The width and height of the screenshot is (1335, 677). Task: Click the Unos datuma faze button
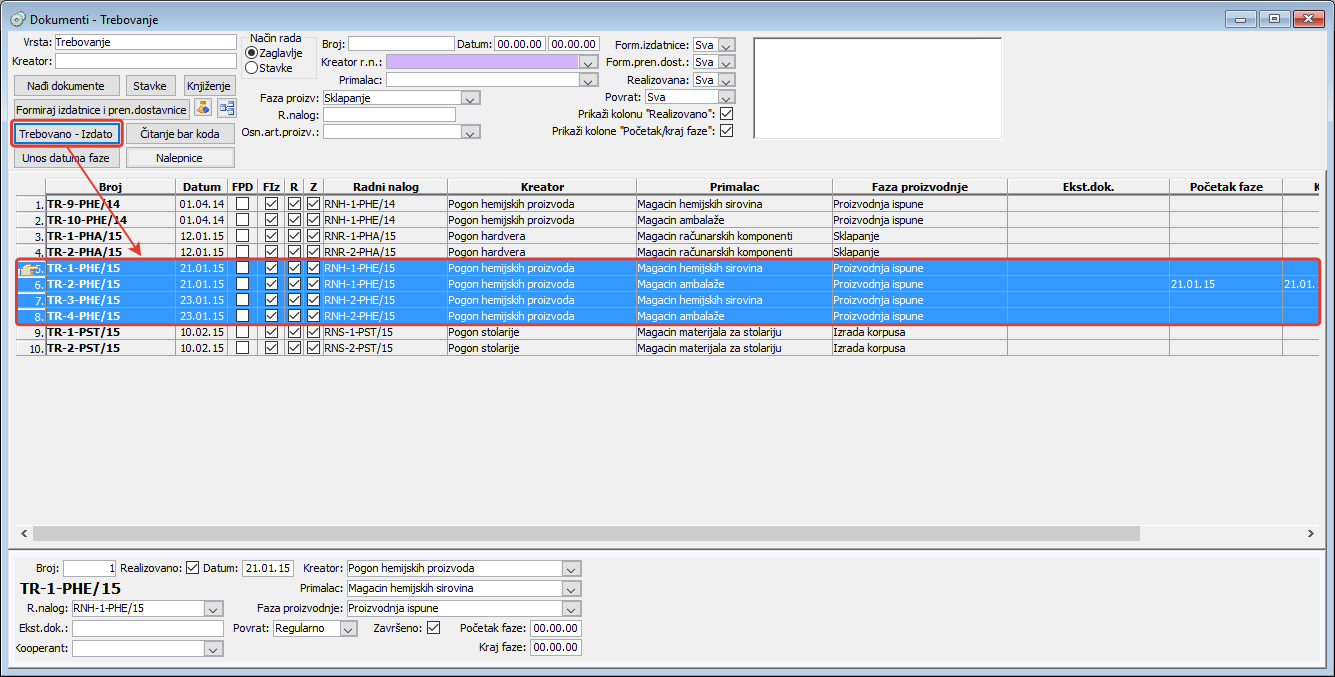coord(66,157)
